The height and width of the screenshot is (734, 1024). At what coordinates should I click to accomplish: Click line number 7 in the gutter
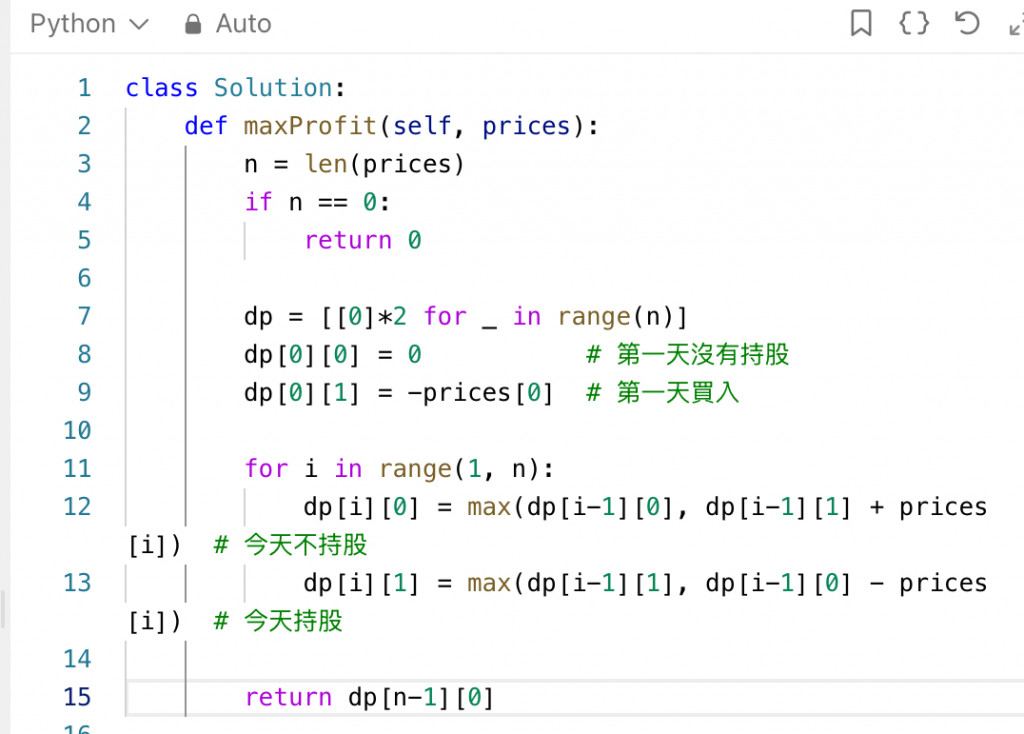84,316
